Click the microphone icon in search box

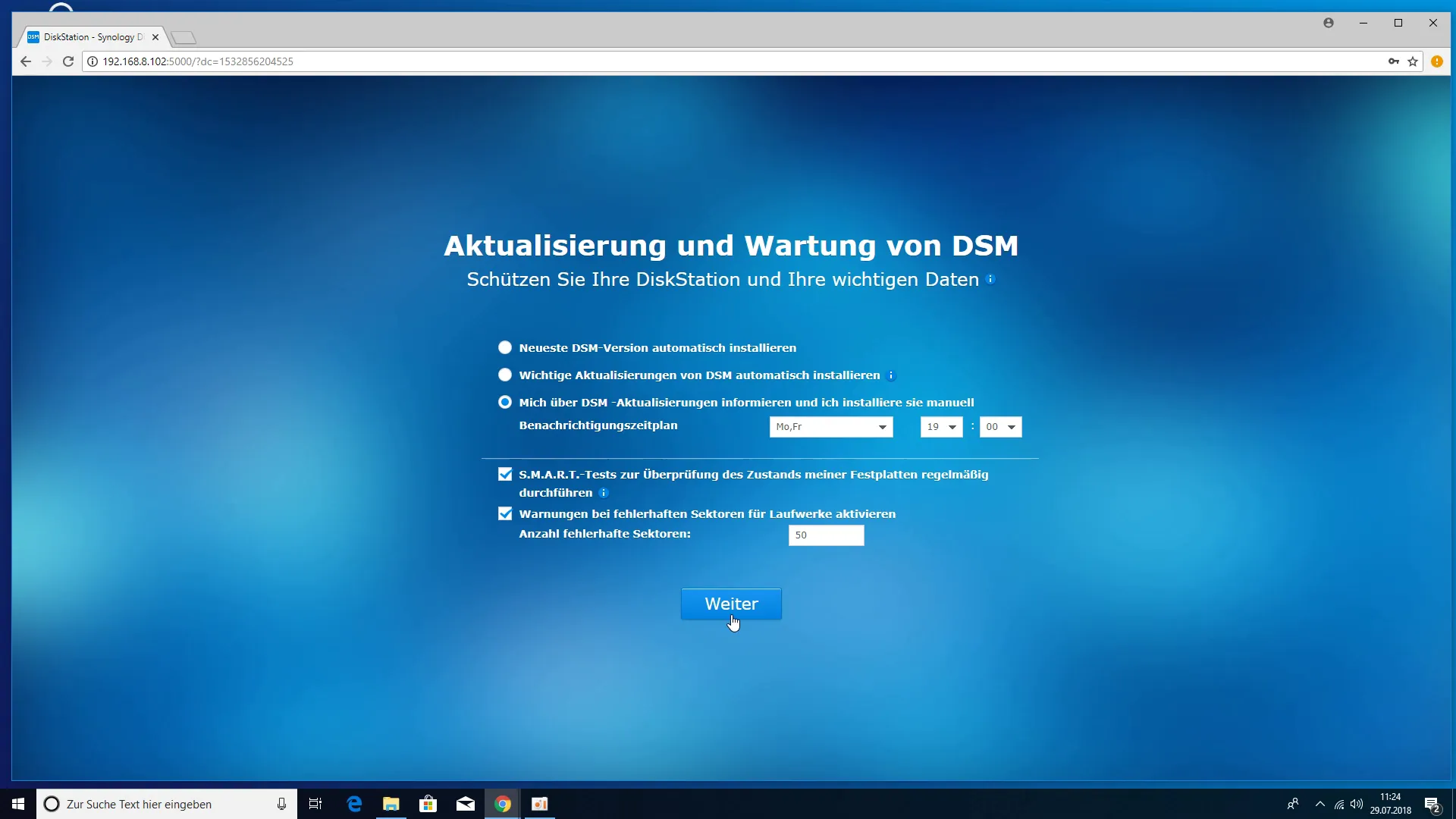pos(281,804)
